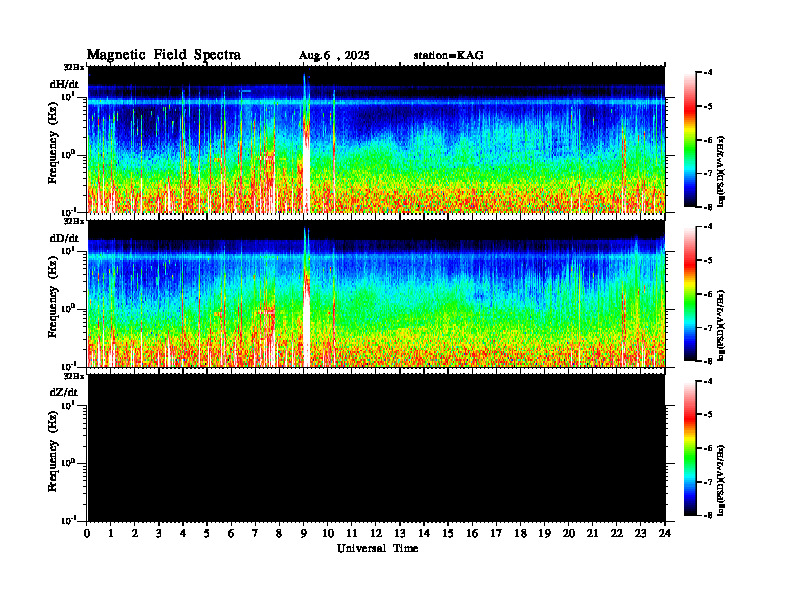Click the hour 18 tick label
The height and width of the screenshot is (612, 792).
click(520, 534)
